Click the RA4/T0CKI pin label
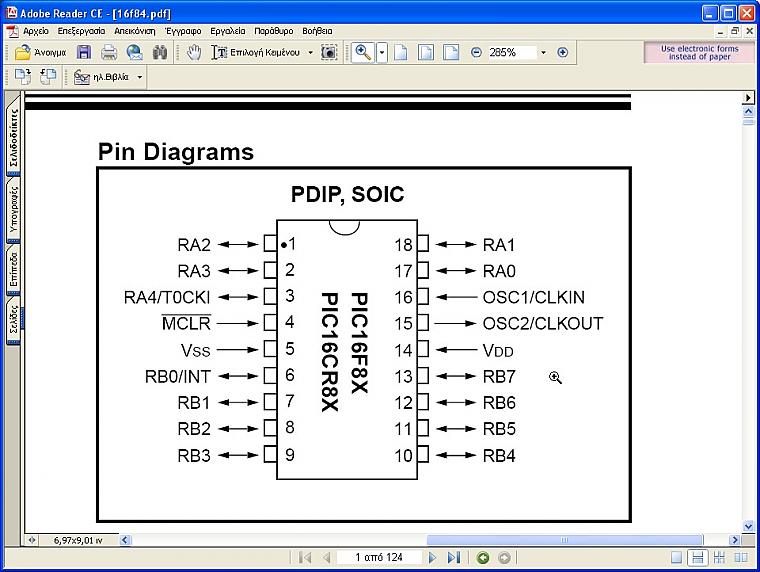760x572 pixels. tap(167, 297)
